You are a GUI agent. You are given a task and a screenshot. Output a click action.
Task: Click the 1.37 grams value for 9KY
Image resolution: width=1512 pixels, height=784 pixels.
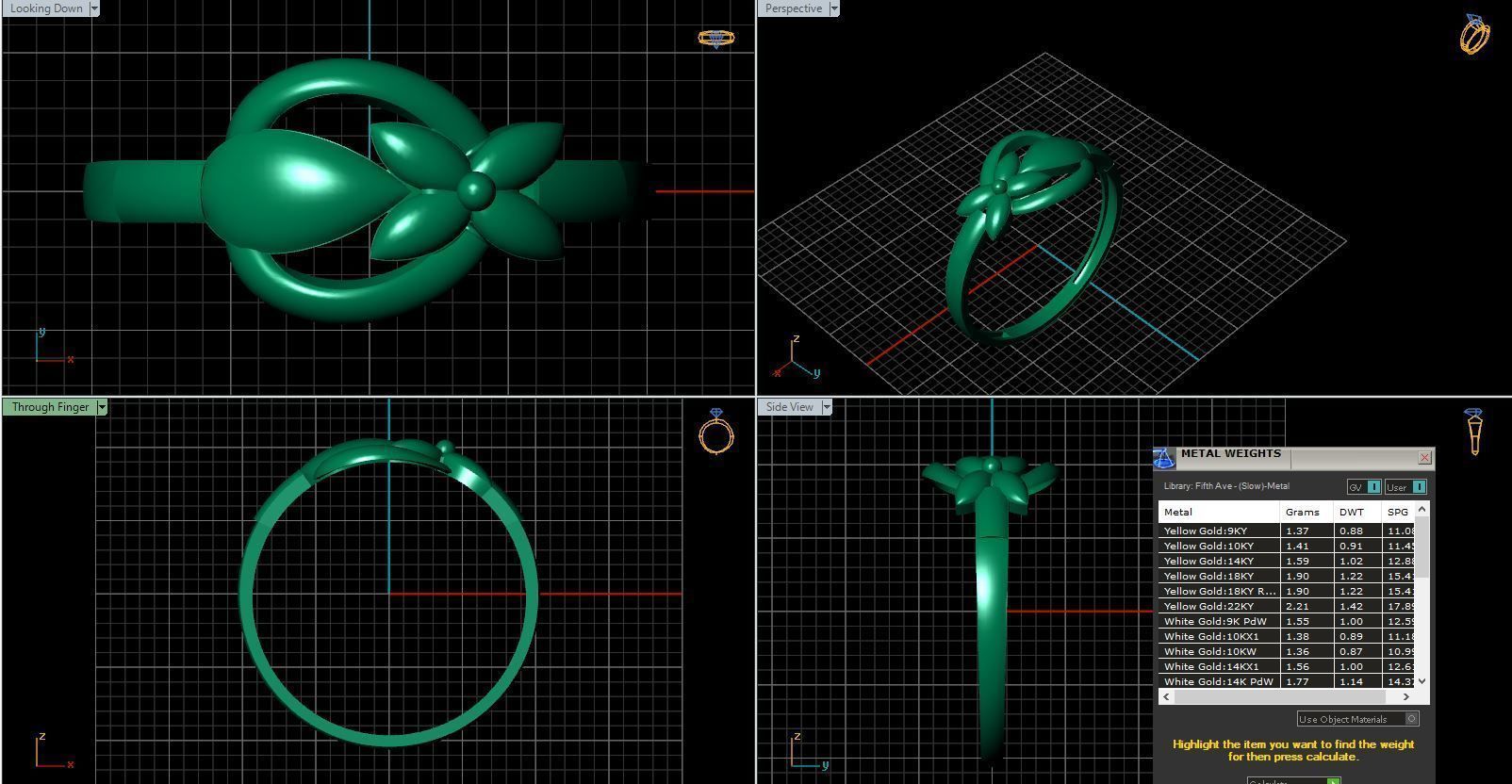click(x=1297, y=531)
